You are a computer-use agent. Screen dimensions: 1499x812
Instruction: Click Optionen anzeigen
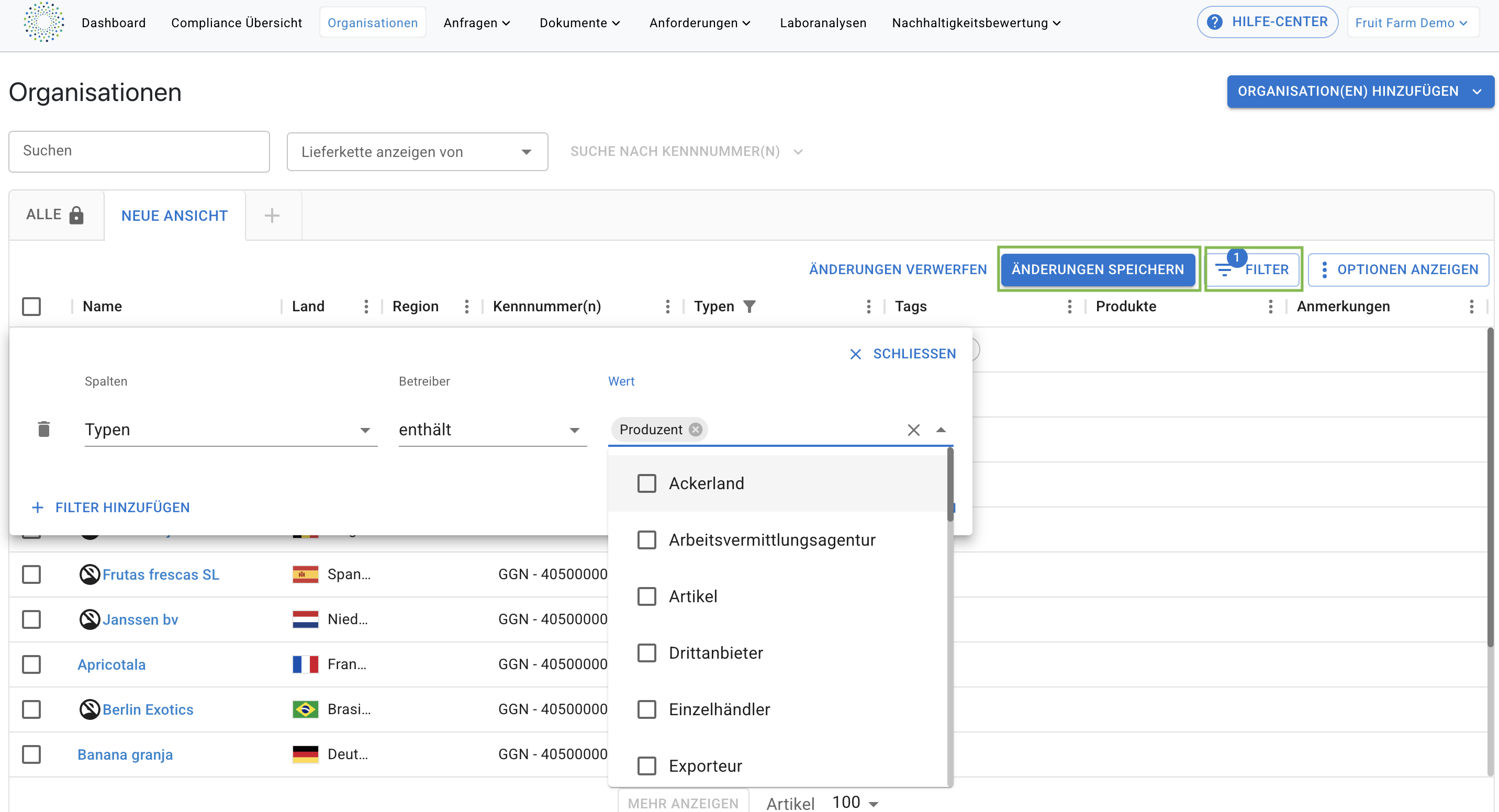point(1399,270)
